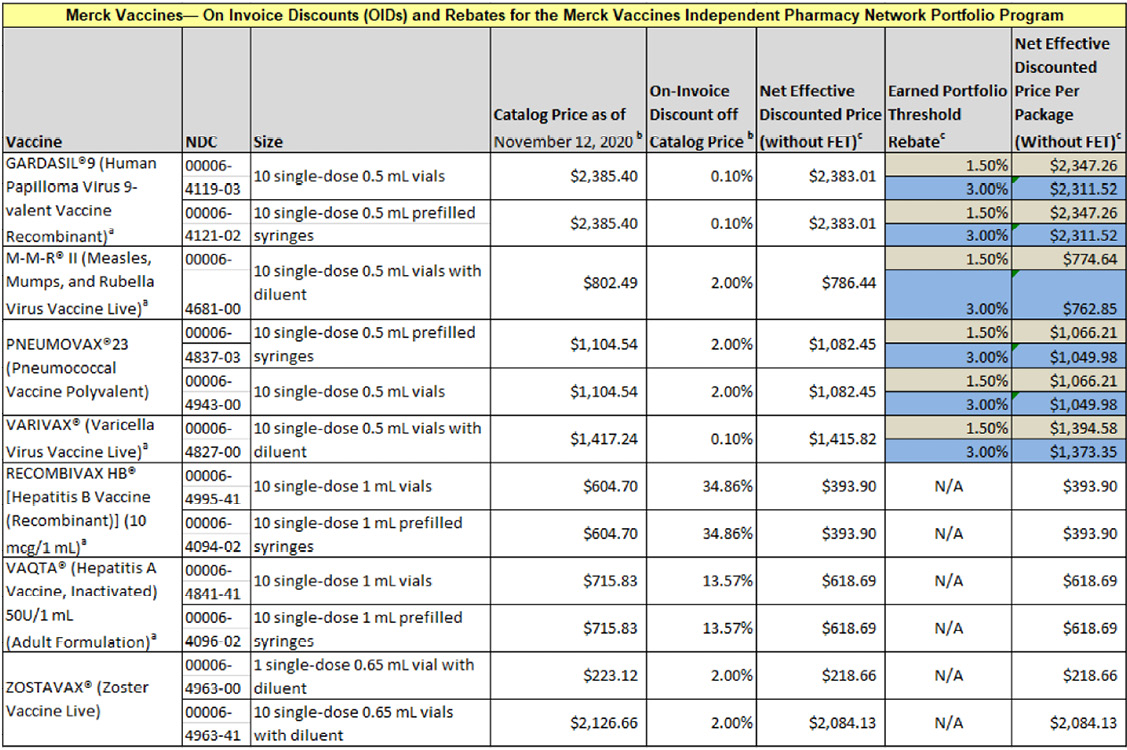Click NDC cell 00006-4963-41
The image size is (1127, 750).
coord(216,723)
